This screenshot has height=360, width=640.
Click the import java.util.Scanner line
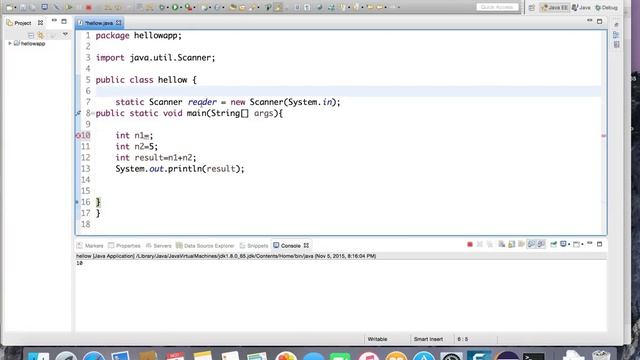tap(155, 58)
